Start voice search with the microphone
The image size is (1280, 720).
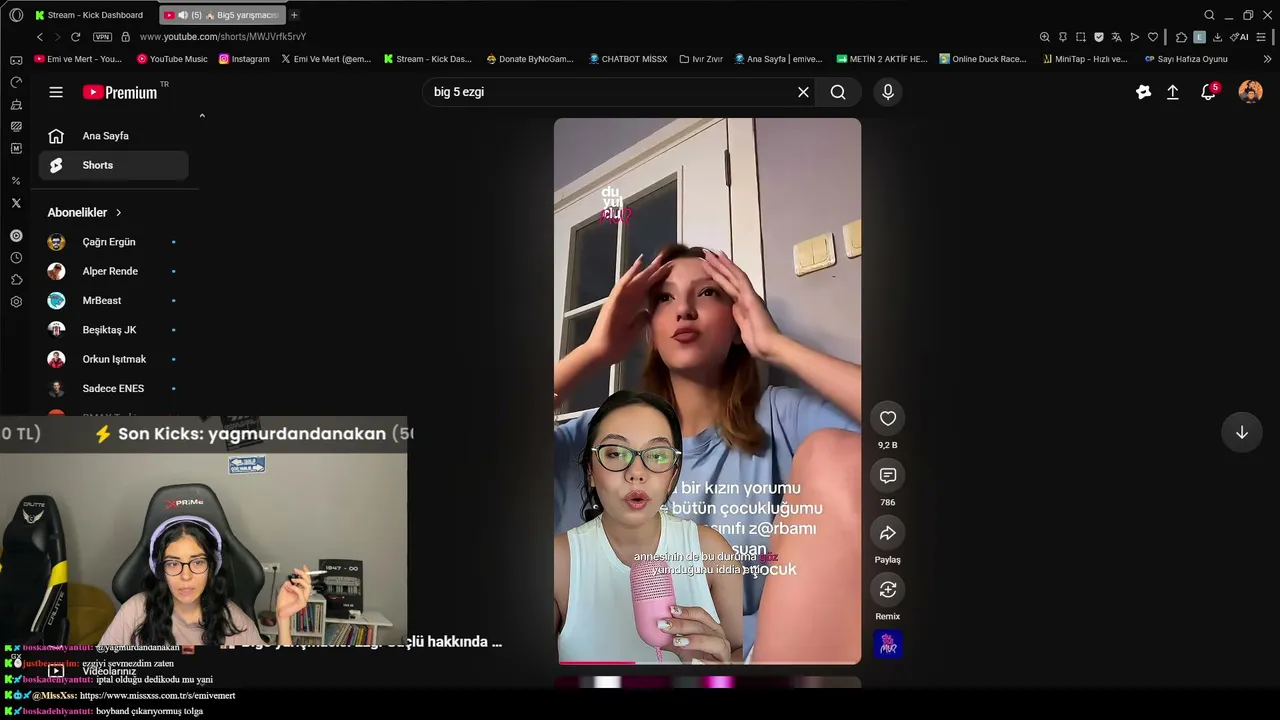(888, 92)
